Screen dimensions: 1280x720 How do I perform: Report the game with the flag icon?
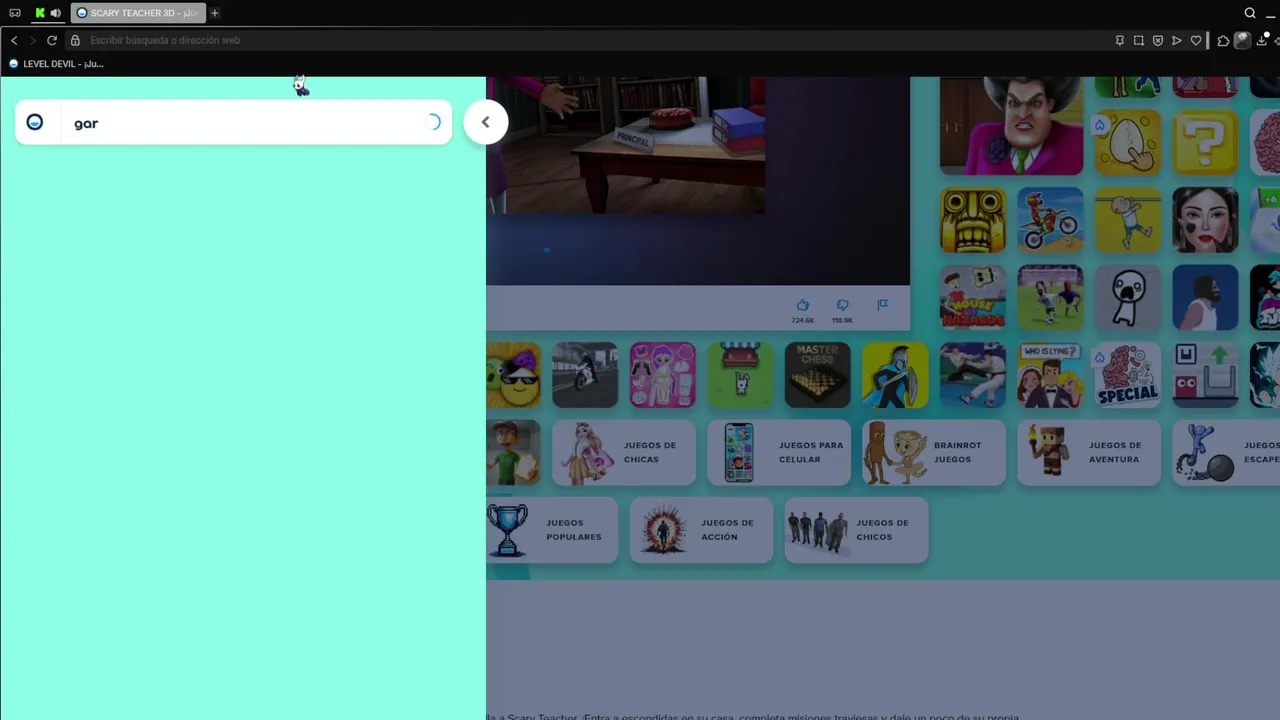click(x=882, y=305)
